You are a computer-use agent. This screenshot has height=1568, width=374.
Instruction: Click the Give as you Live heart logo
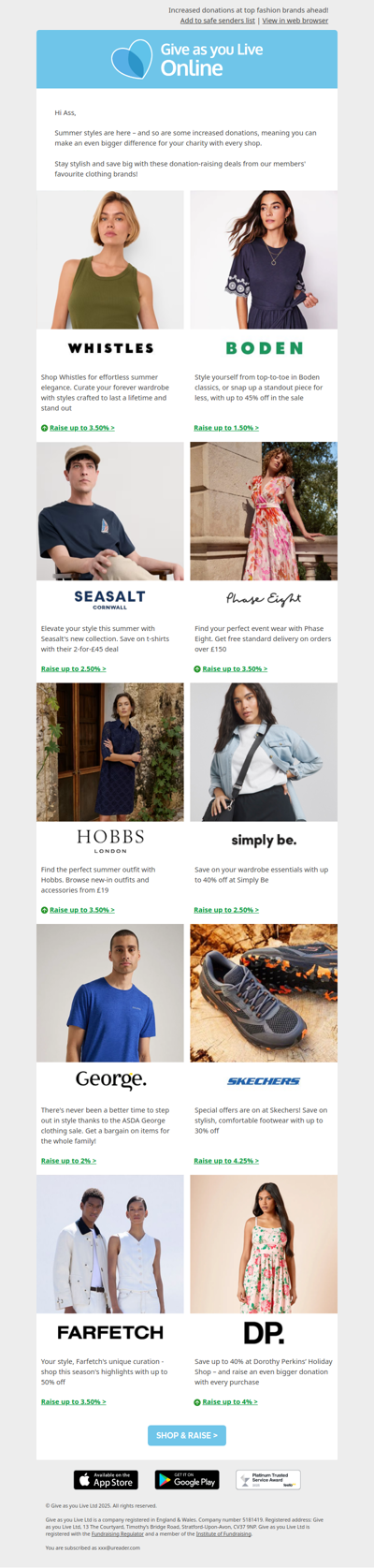[x=132, y=59]
